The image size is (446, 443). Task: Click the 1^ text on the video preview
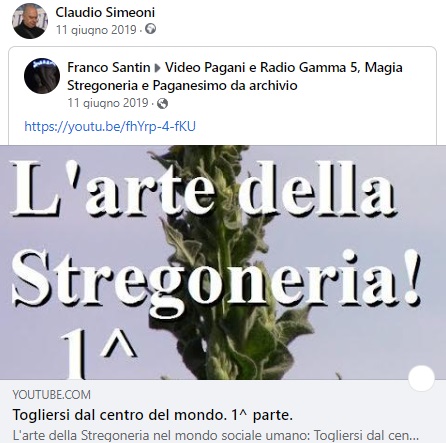pos(99,354)
